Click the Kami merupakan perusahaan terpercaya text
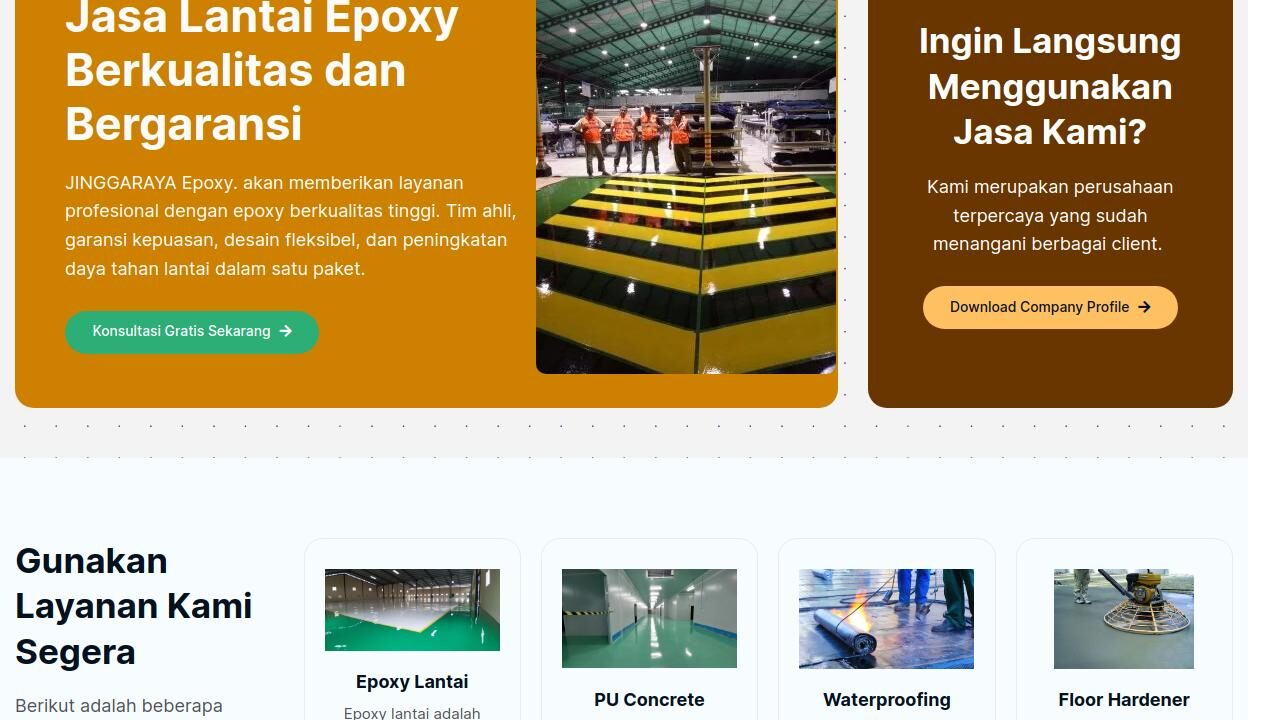 click(x=1050, y=215)
